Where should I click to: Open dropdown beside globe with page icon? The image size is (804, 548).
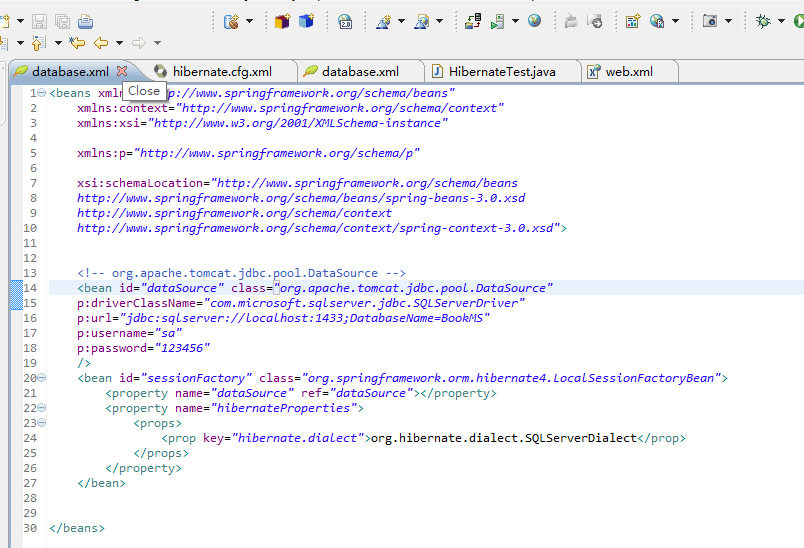(675, 22)
